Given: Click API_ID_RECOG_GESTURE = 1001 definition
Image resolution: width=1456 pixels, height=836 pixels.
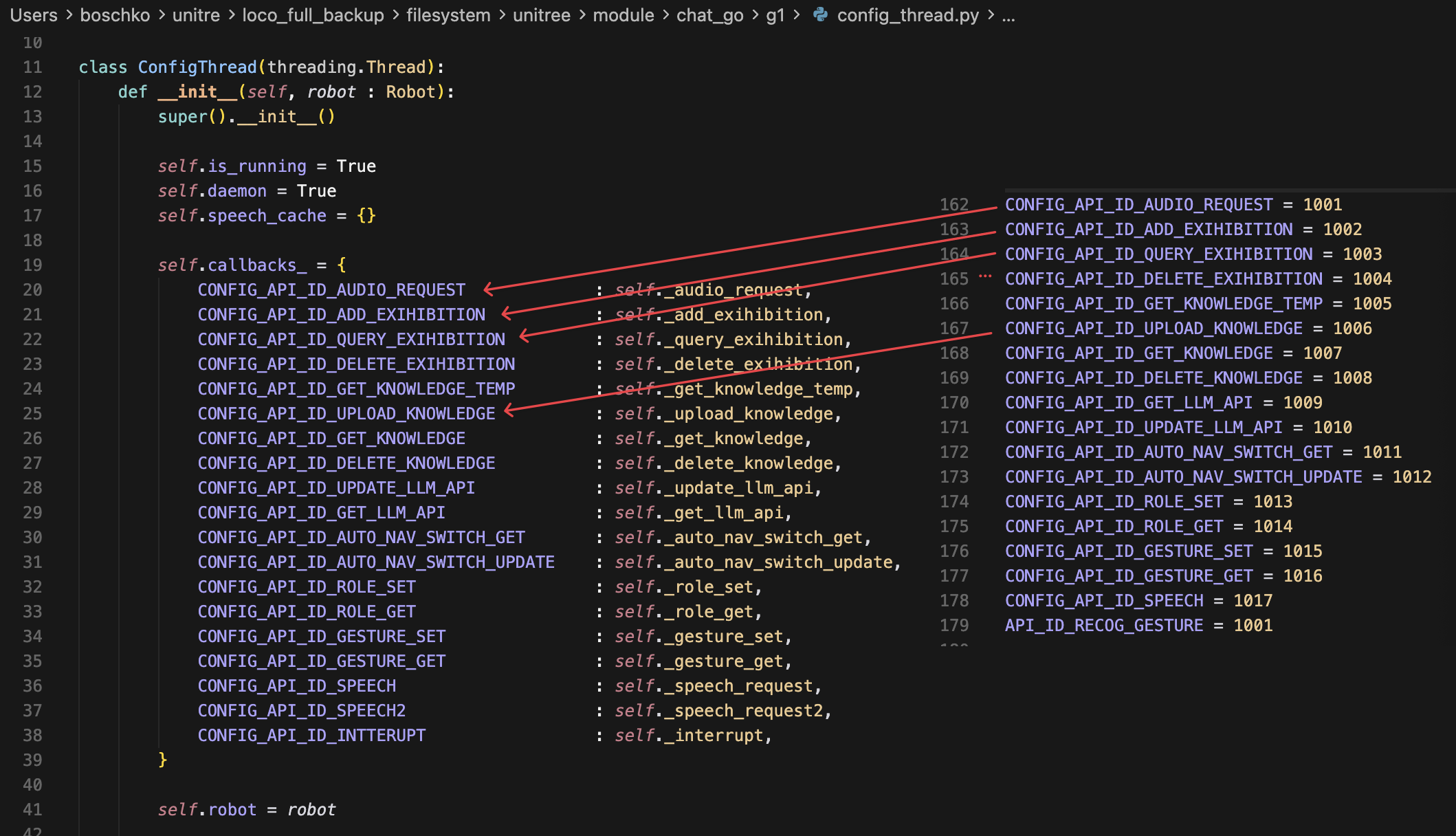Looking at the screenshot, I should [1139, 626].
